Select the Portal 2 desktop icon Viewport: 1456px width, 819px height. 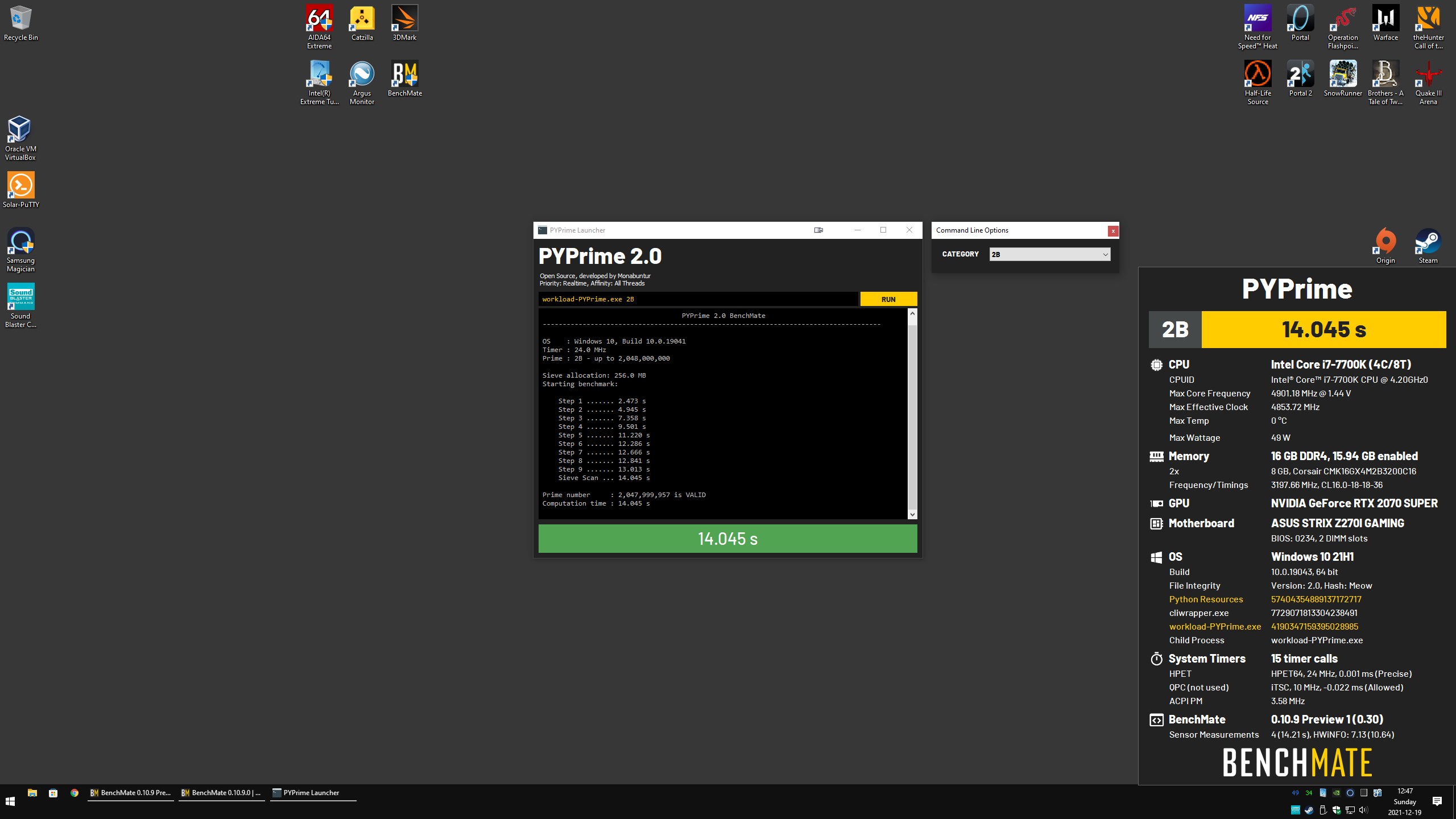[x=1300, y=78]
